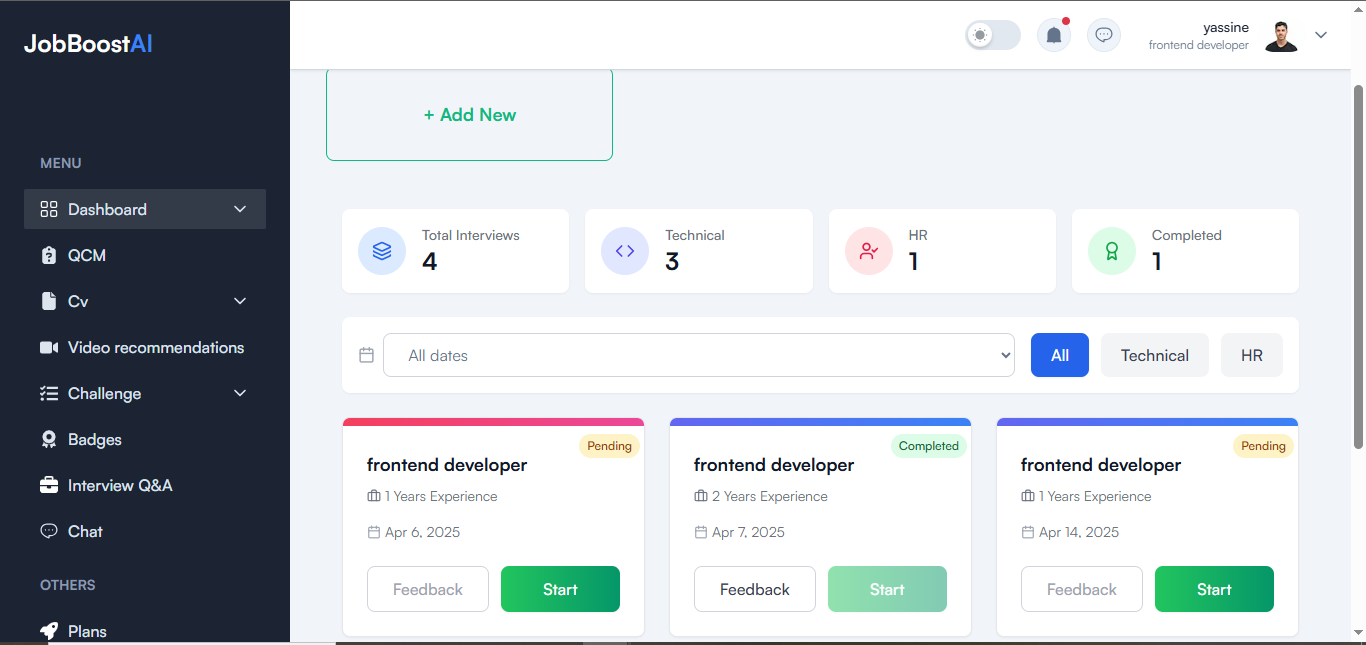Click the JobBoostAI logo
The width and height of the screenshot is (1366, 645).
pos(88,44)
